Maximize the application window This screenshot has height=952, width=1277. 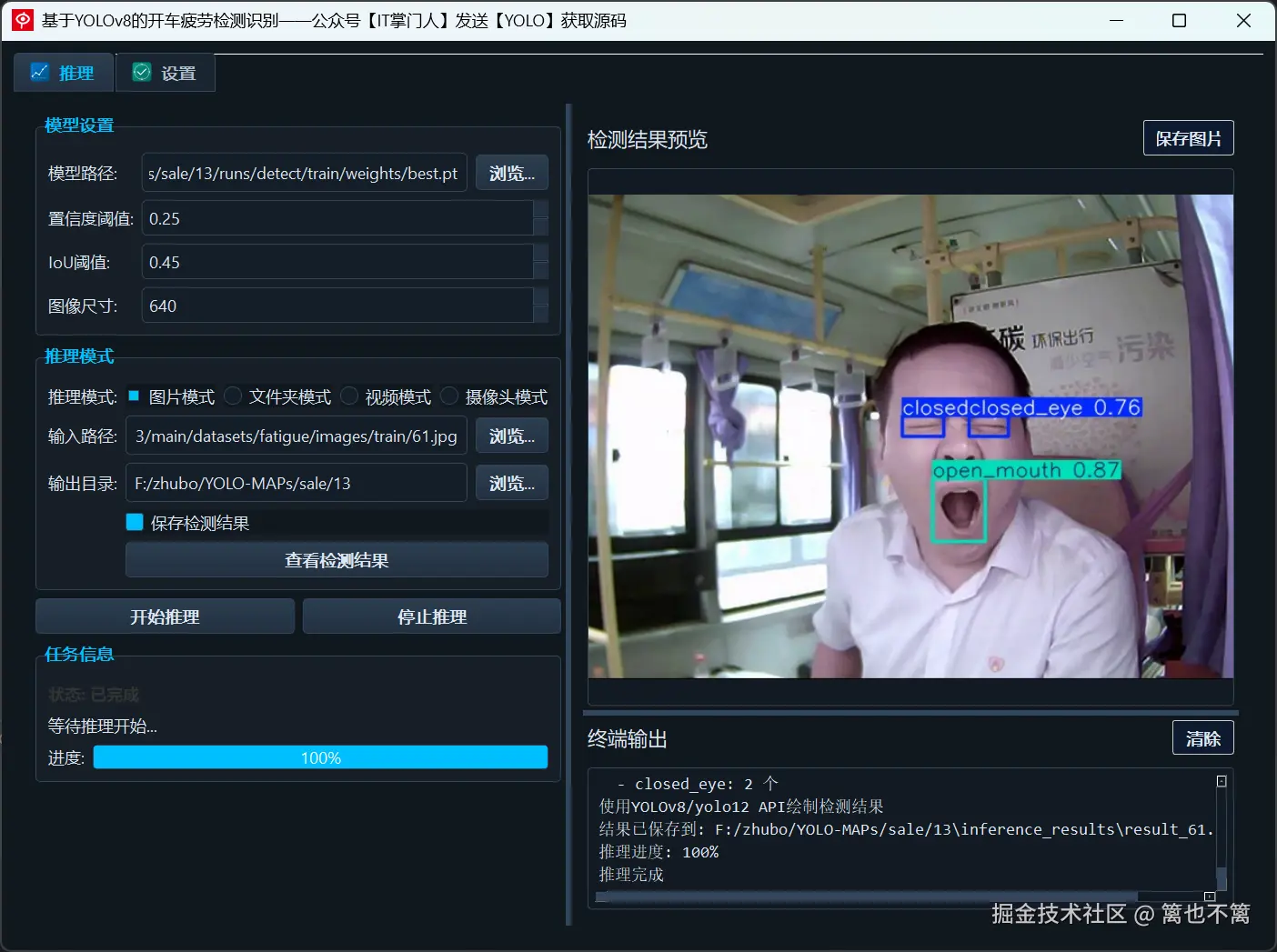pyautogui.click(x=1179, y=20)
